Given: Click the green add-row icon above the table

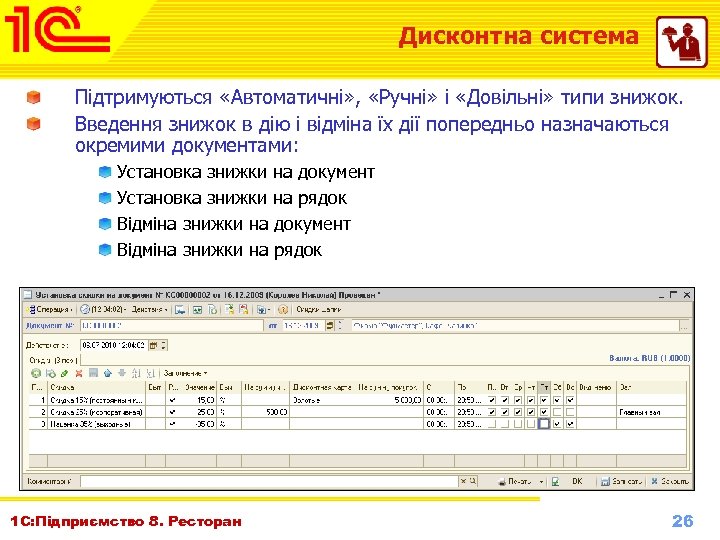Looking at the screenshot, I should (36, 373).
